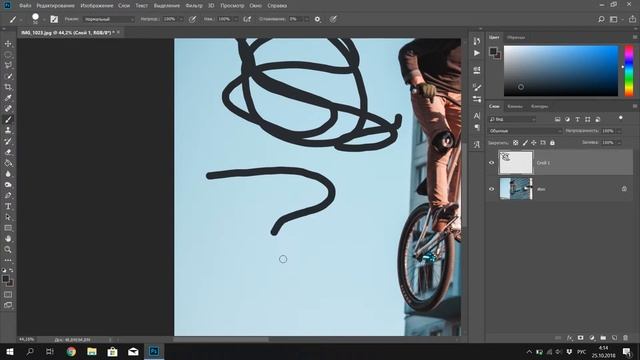This screenshot has height=360, width=640.
Task: Open the opacity slider dropdown in options bar
Action: 181,19
